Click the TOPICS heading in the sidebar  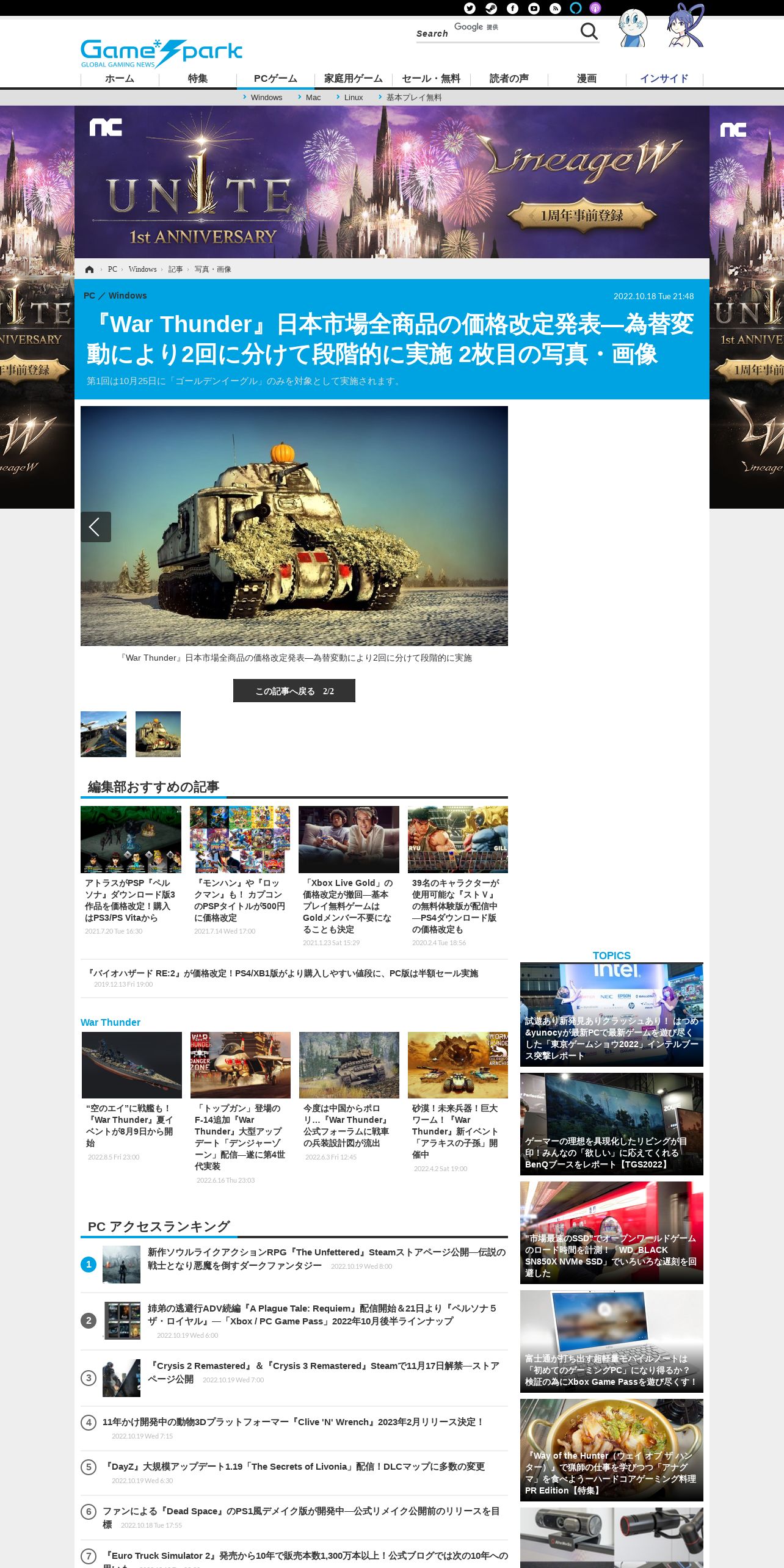pos(612,956)
